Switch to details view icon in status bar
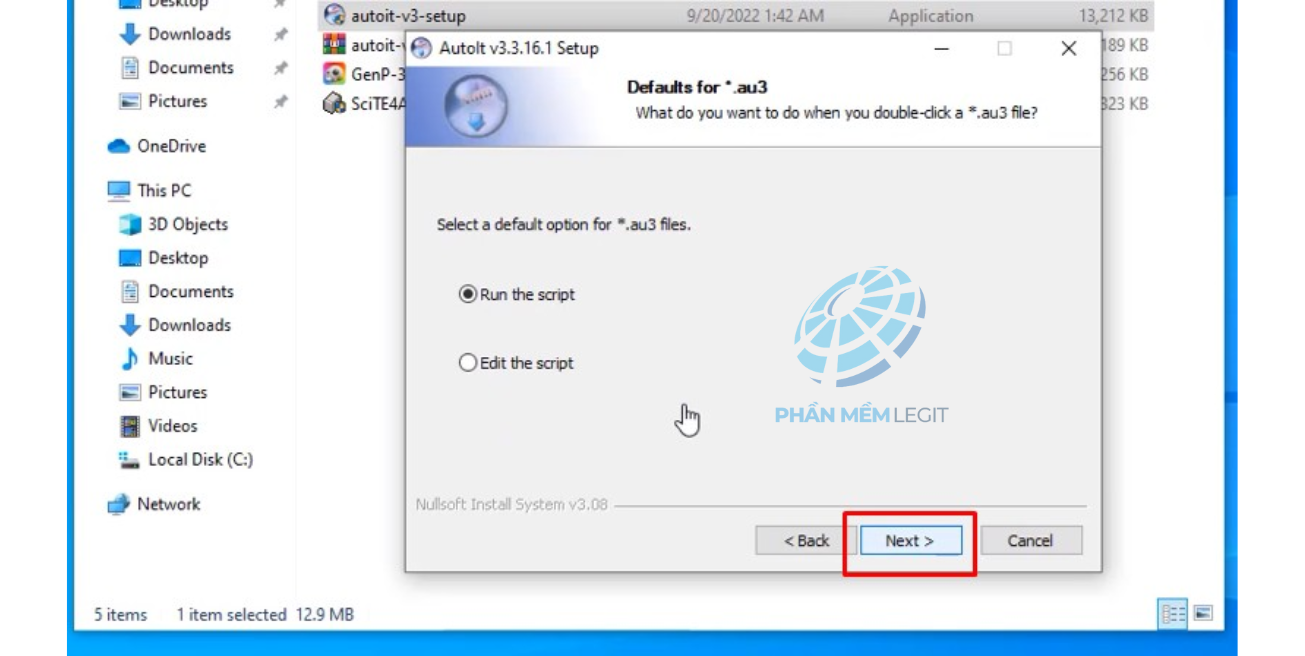The width and height of the screenshot is (1305, 656). point(1174,613)
